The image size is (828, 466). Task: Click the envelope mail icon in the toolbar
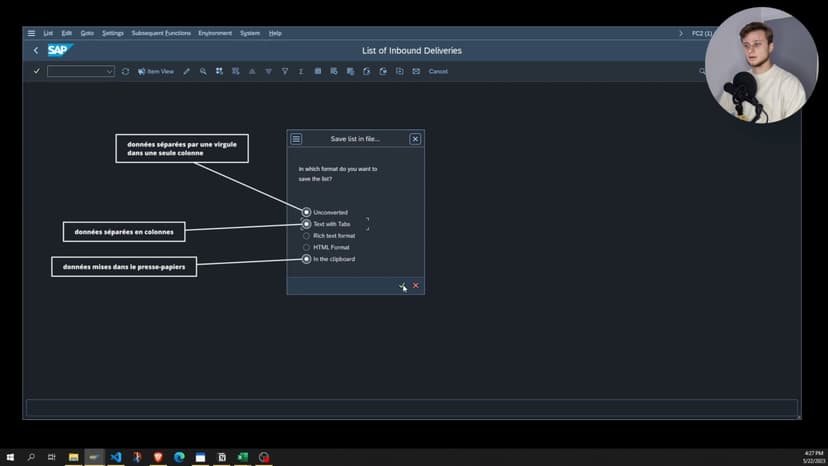coord(416,71)
